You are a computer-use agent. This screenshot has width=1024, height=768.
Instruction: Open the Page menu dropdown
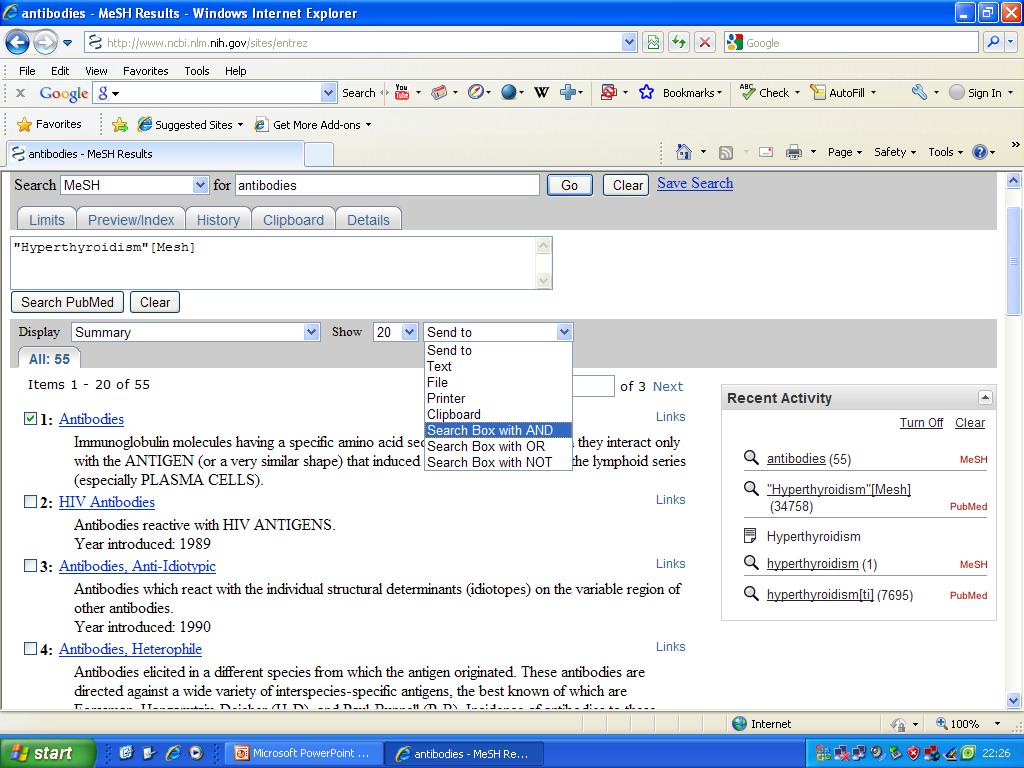844,152
